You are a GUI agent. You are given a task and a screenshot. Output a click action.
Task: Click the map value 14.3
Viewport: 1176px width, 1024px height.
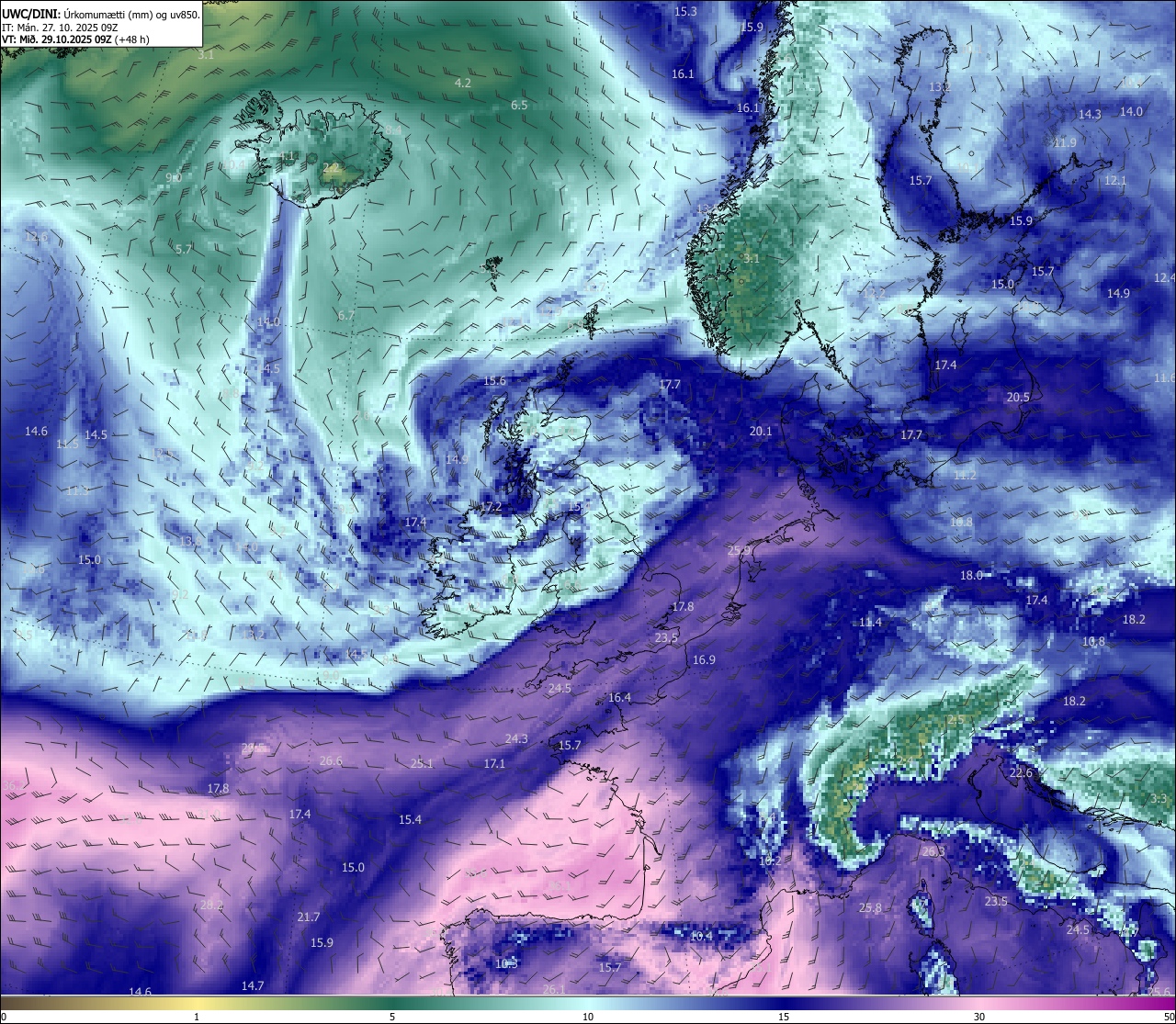coord(1090,115)
